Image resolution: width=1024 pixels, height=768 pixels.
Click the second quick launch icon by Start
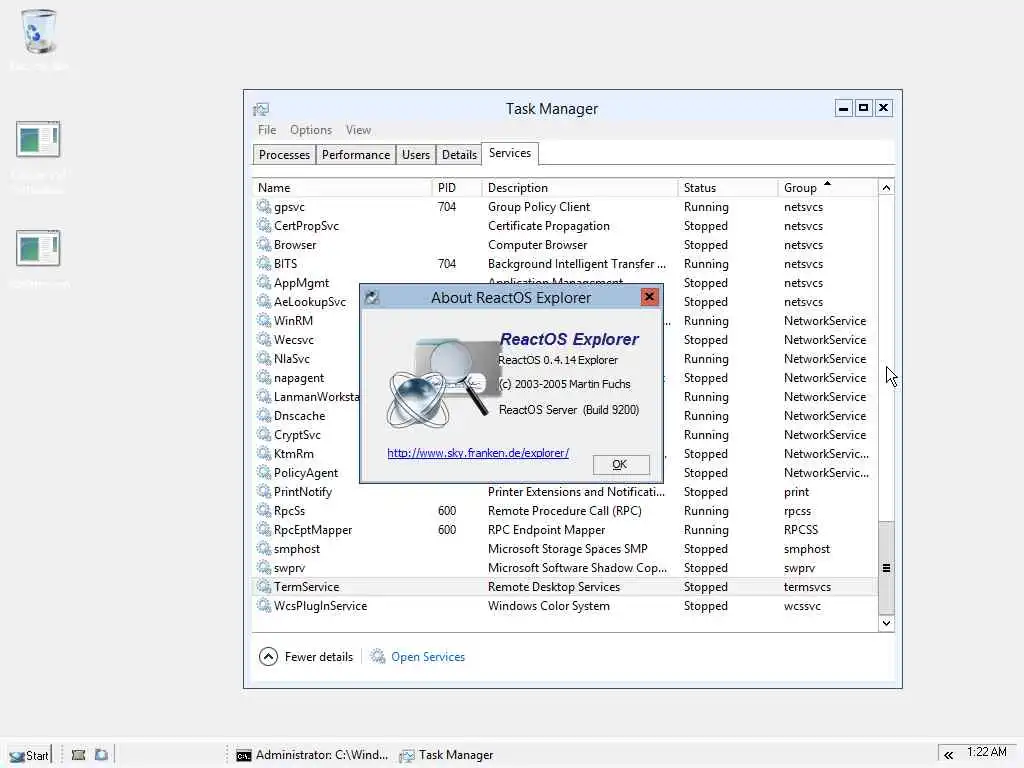tap(101, 755)
